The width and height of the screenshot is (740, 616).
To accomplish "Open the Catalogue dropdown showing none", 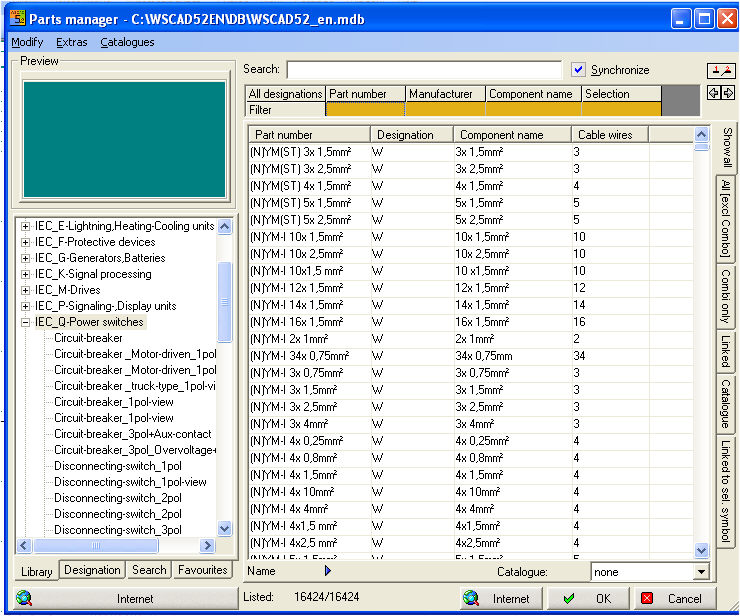I will click(x=701, y=572).
